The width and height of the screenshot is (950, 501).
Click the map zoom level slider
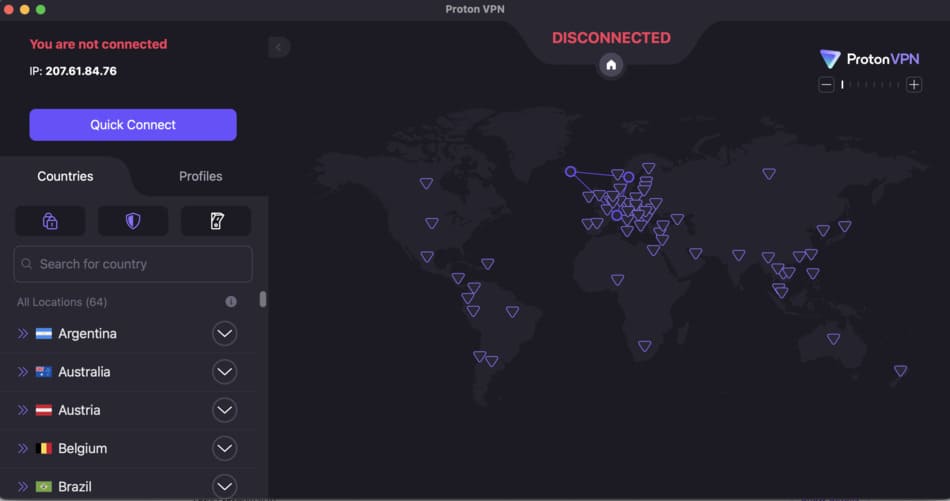[x=870, y=85]
